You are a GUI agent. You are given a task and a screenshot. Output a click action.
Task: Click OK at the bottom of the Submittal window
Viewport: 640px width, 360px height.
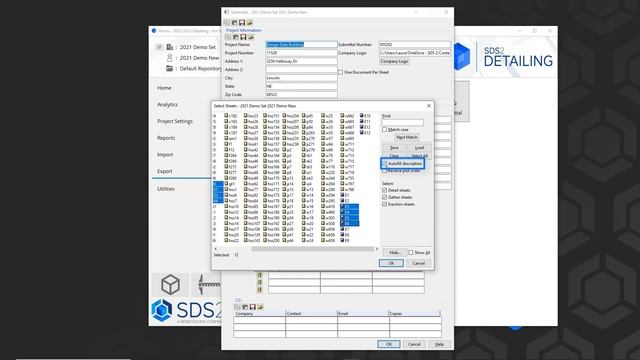click(389, 344)
